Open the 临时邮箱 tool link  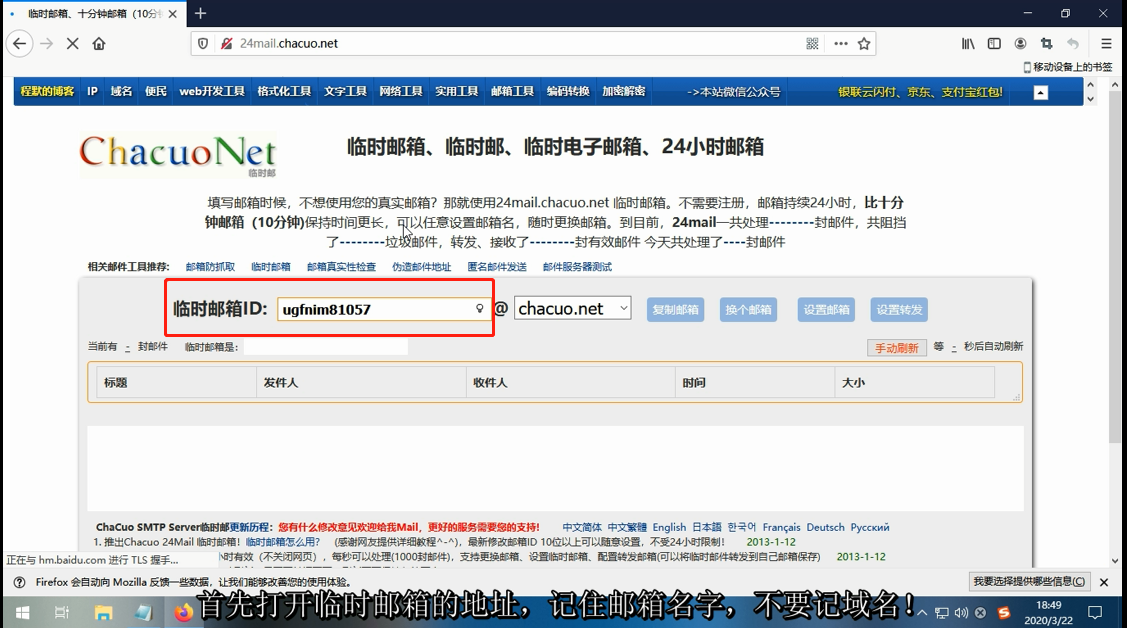(x=270, y=267)
